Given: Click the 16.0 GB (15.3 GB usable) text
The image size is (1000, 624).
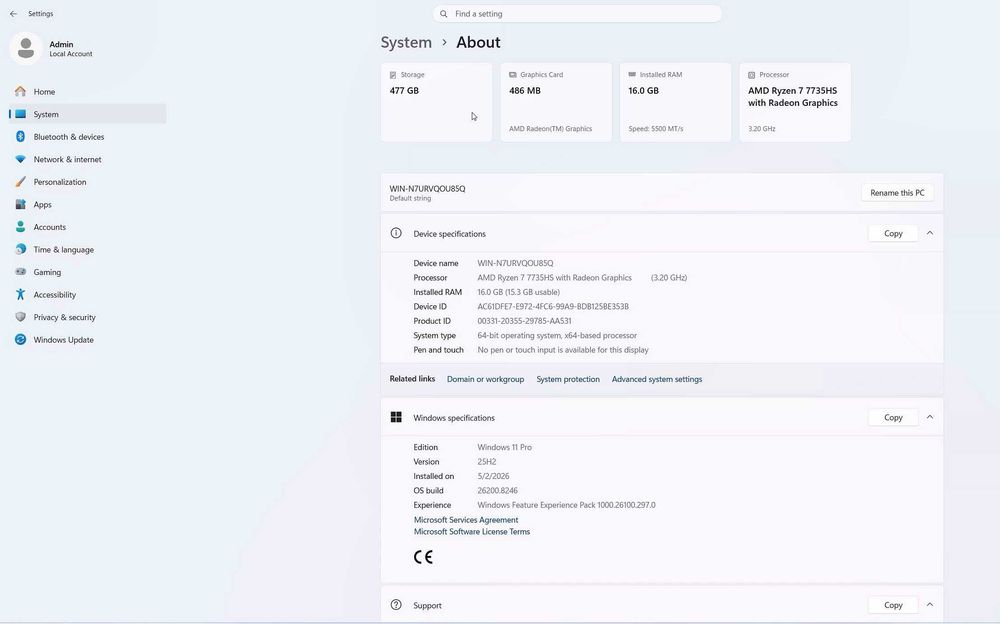Looking at the screenshot, I should [x=518, y=292].
